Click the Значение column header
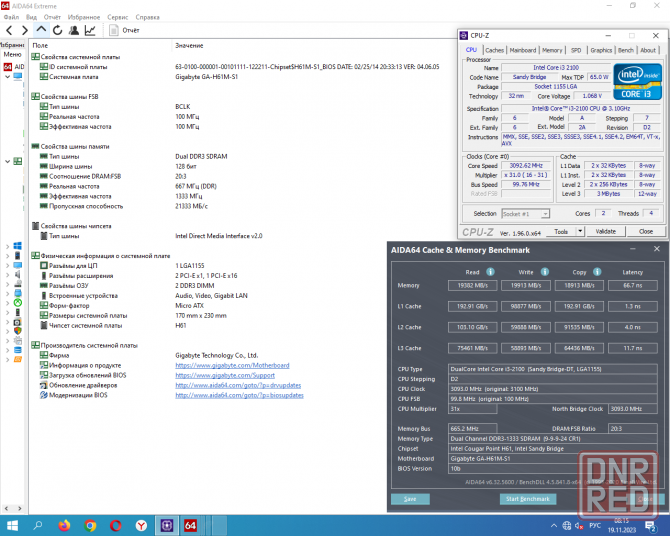The image size is (670, 536). tap(189, 45)
